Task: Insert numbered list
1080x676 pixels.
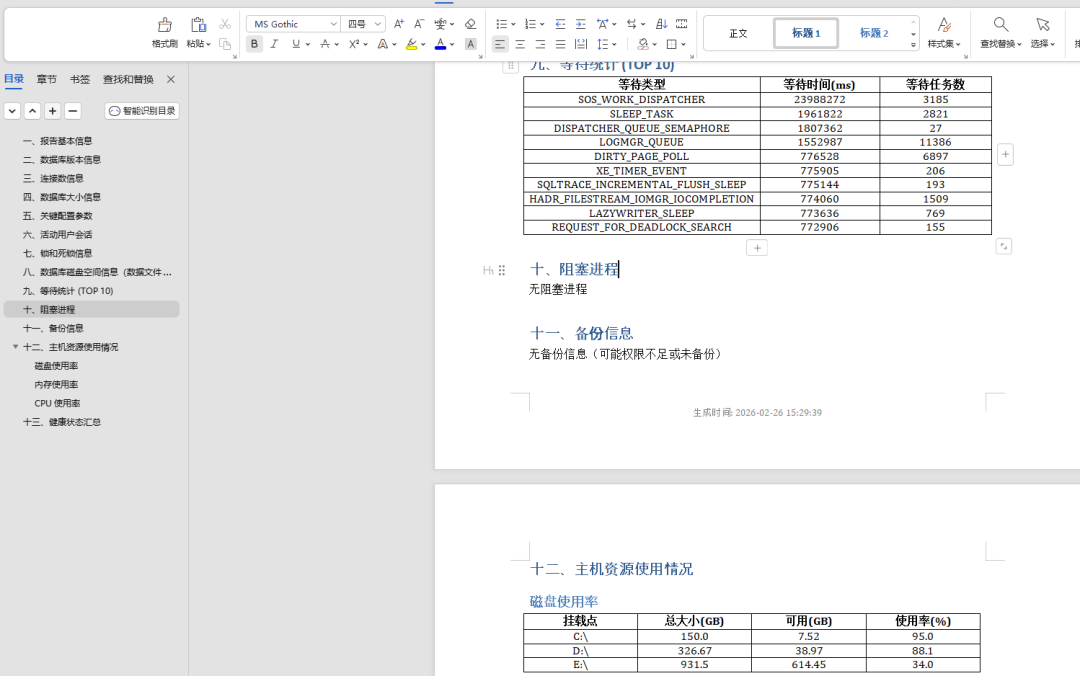Action: tap(530, 24)
